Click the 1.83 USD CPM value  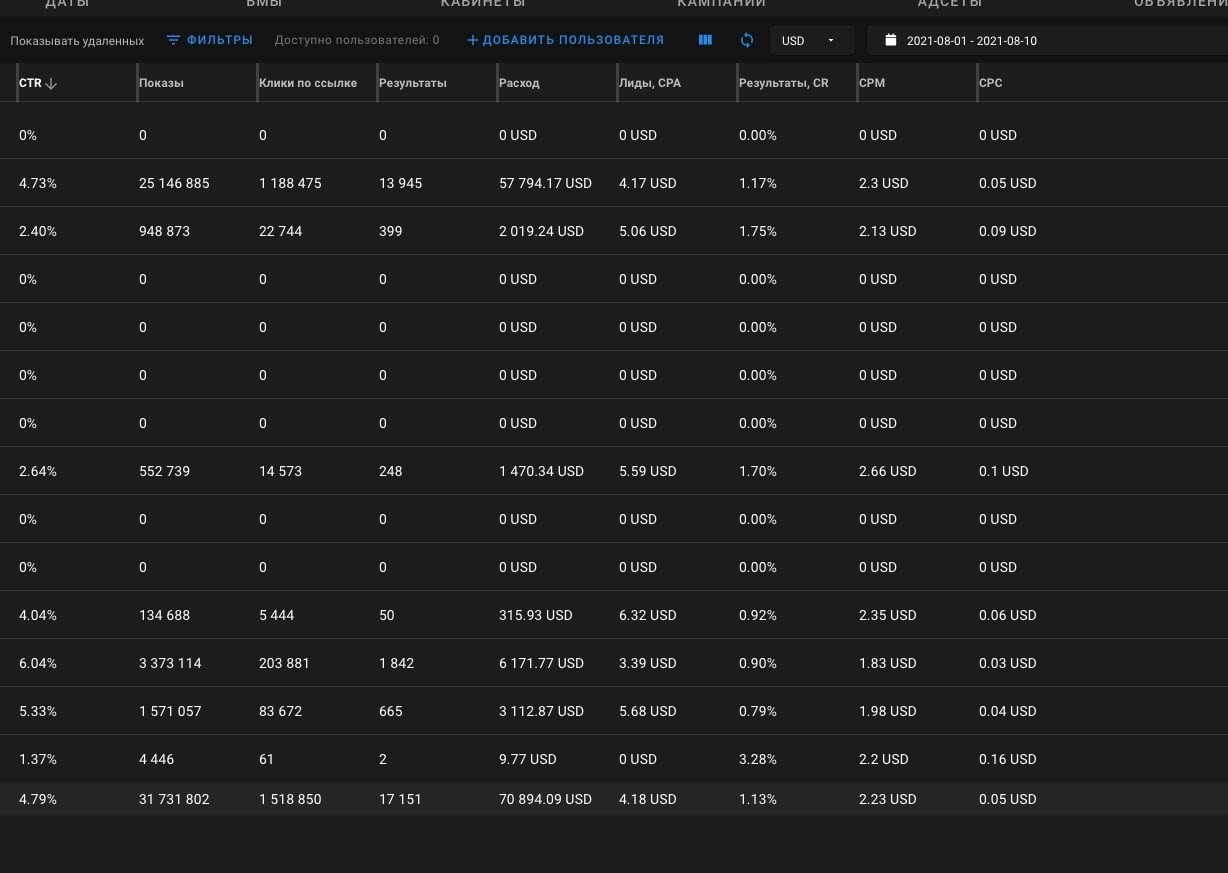[x=887, y=663]
